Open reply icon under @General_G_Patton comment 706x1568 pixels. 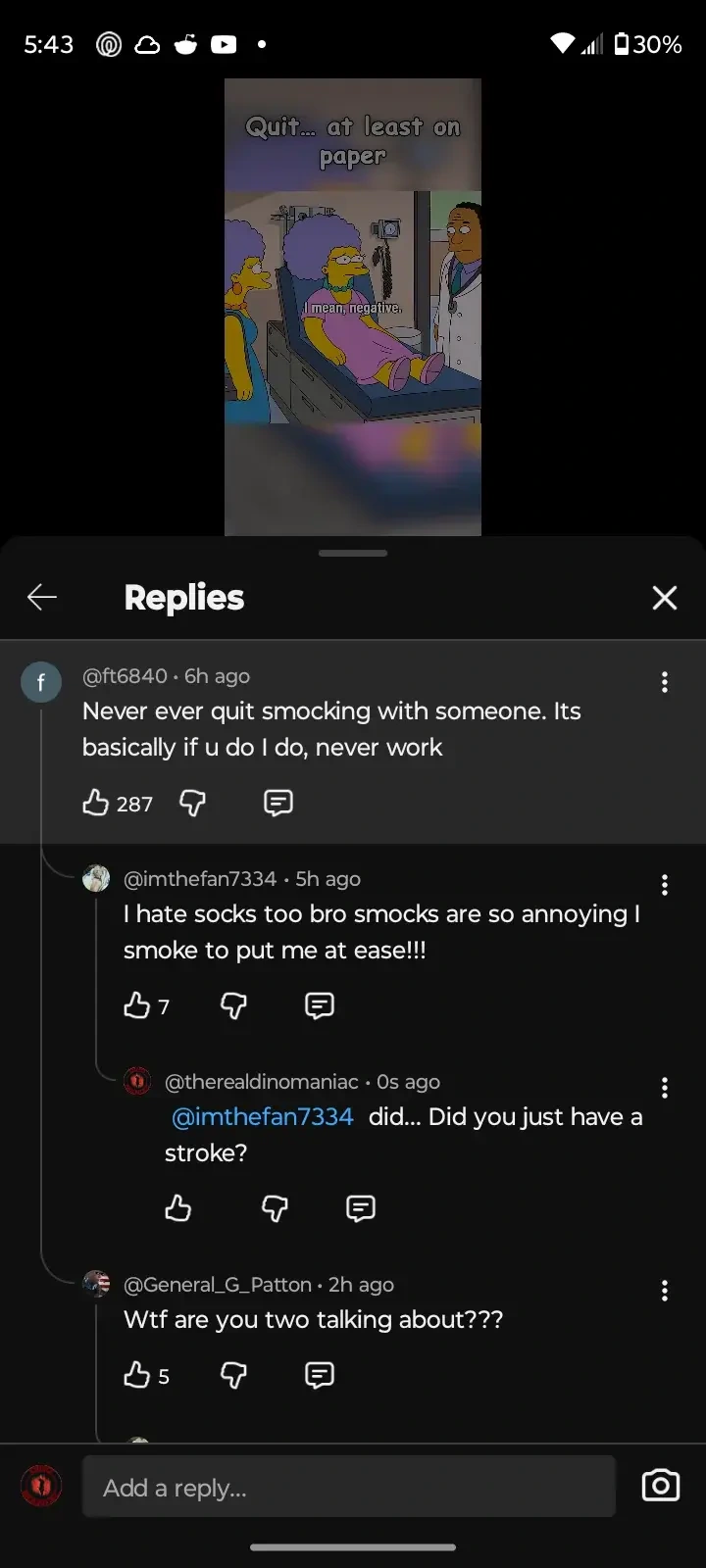pos(320,1376)
